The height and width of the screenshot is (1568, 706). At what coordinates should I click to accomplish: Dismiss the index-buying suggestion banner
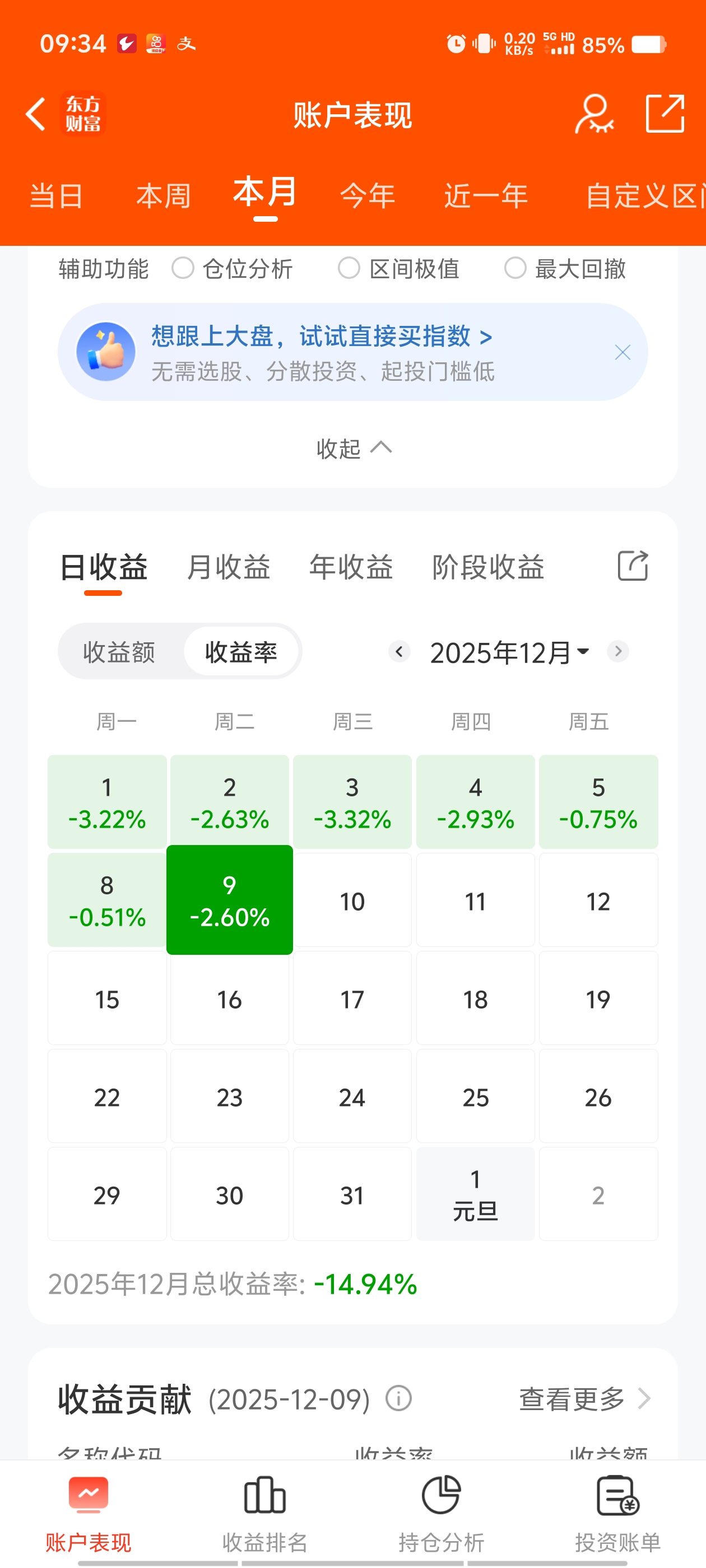622,352
